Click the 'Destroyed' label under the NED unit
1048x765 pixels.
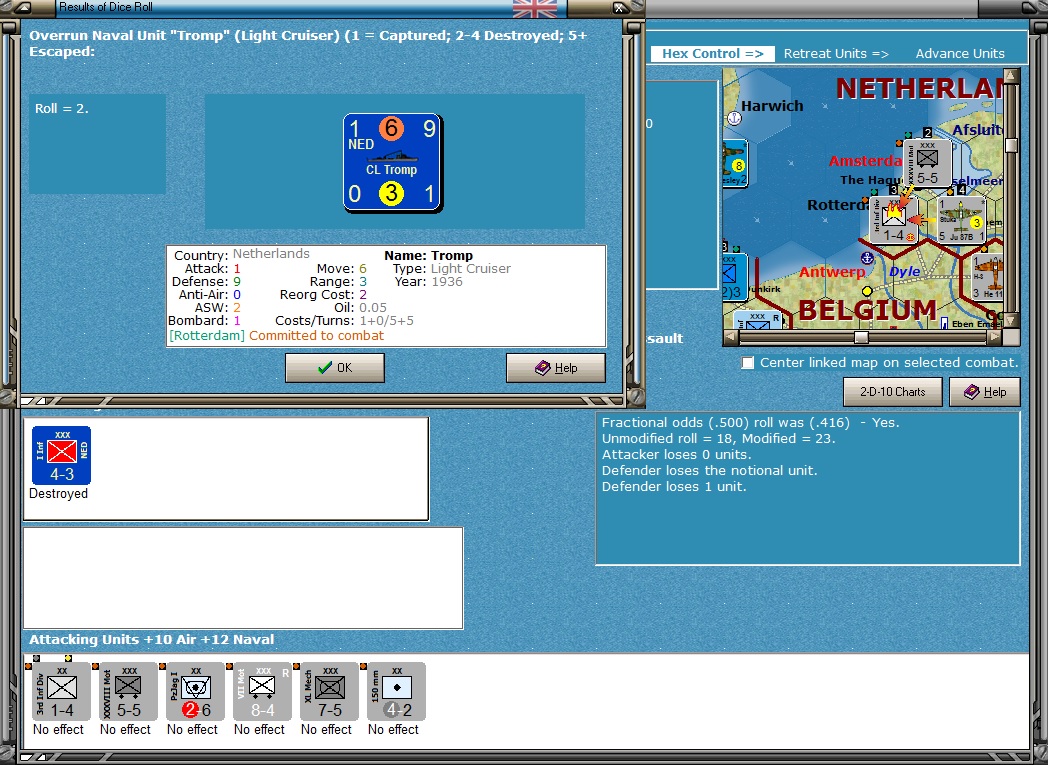58,494
